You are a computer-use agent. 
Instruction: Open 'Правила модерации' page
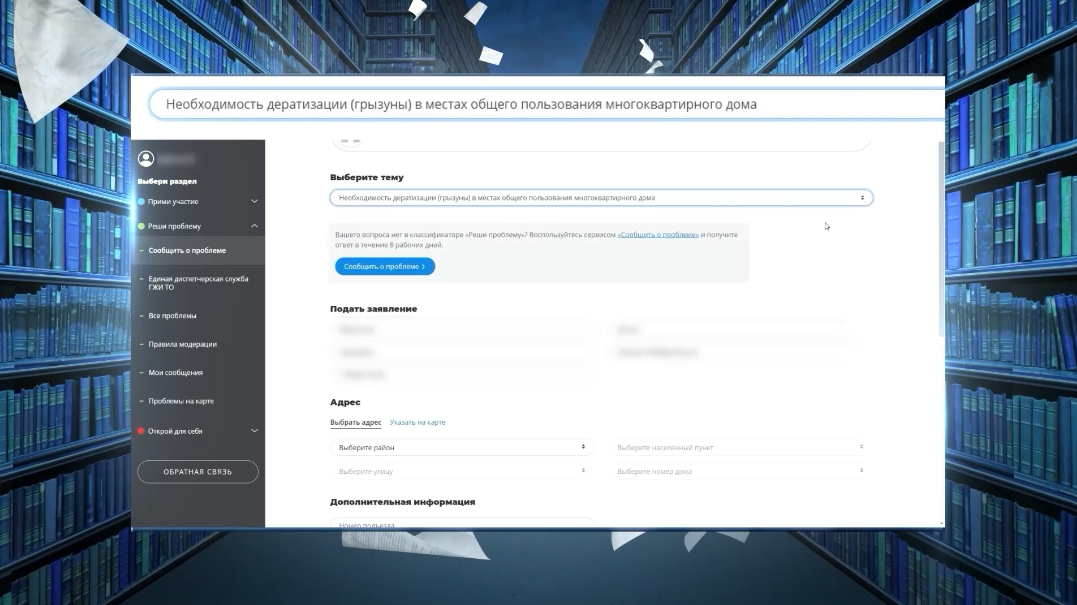point(182,344)
